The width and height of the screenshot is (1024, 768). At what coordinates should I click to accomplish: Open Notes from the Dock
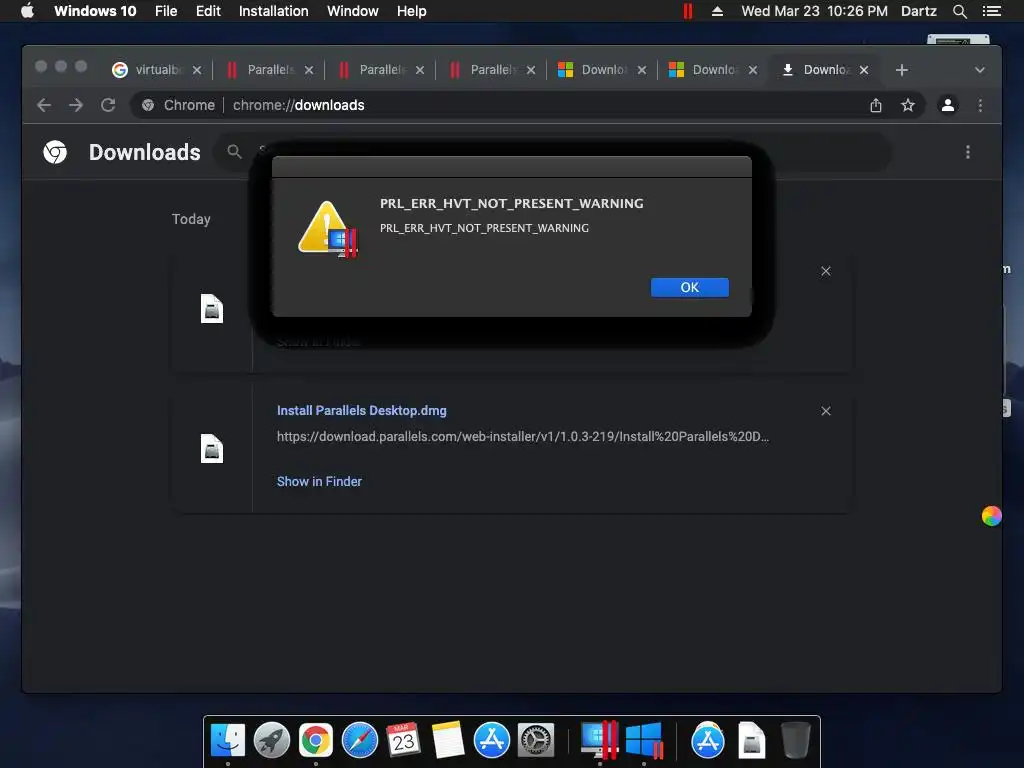[448, 741]
